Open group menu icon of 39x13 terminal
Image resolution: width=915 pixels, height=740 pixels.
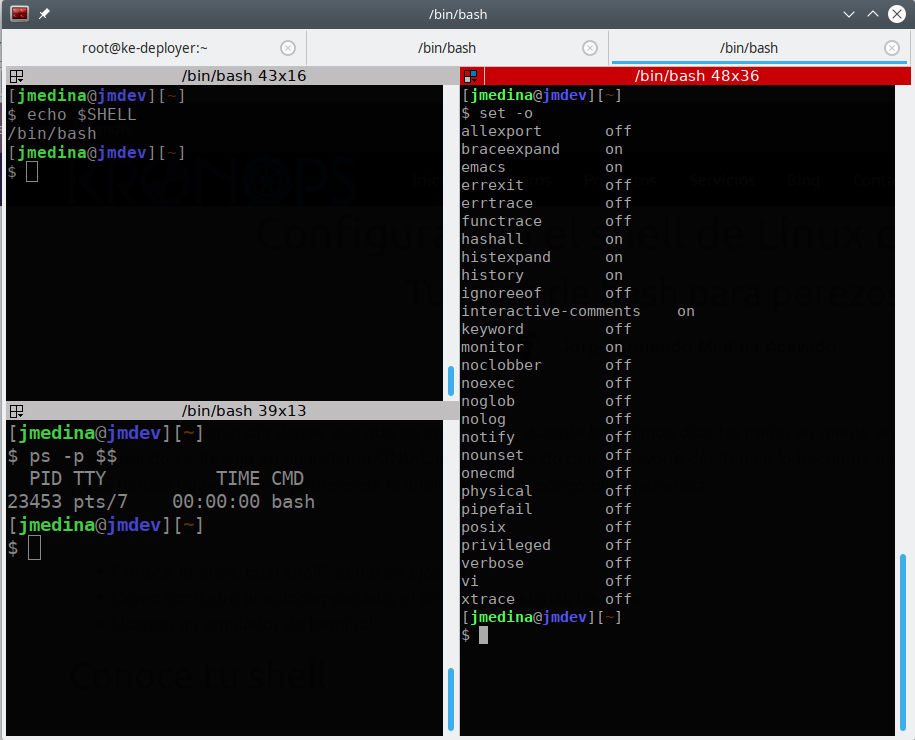click(16, 411)
